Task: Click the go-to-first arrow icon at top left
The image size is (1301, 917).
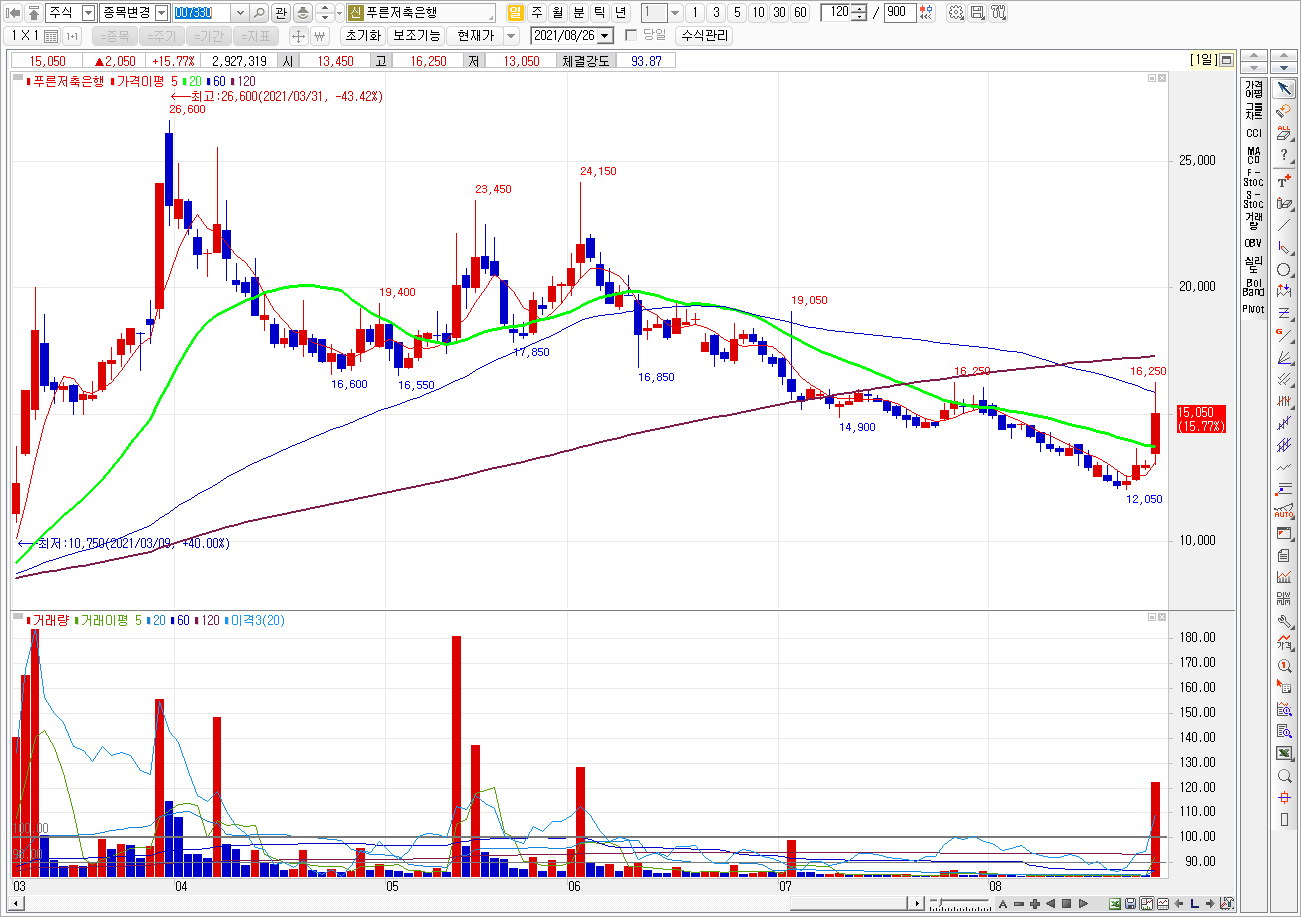Action: pos(14,13)
